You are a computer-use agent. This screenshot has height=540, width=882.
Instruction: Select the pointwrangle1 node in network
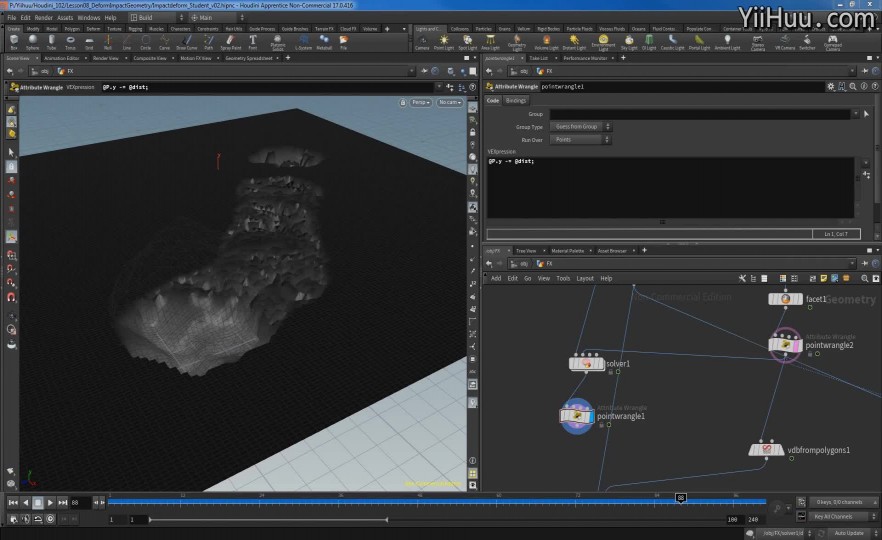[577, 416]
